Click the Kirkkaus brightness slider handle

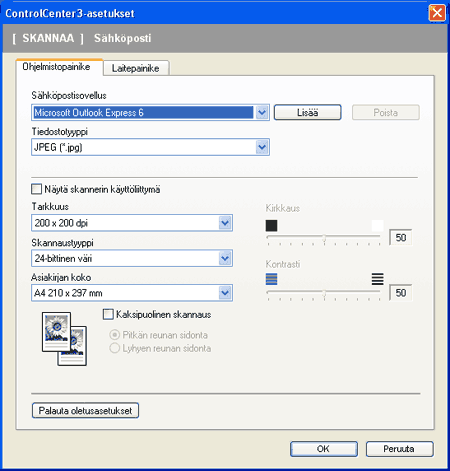(x=324, y=238)
